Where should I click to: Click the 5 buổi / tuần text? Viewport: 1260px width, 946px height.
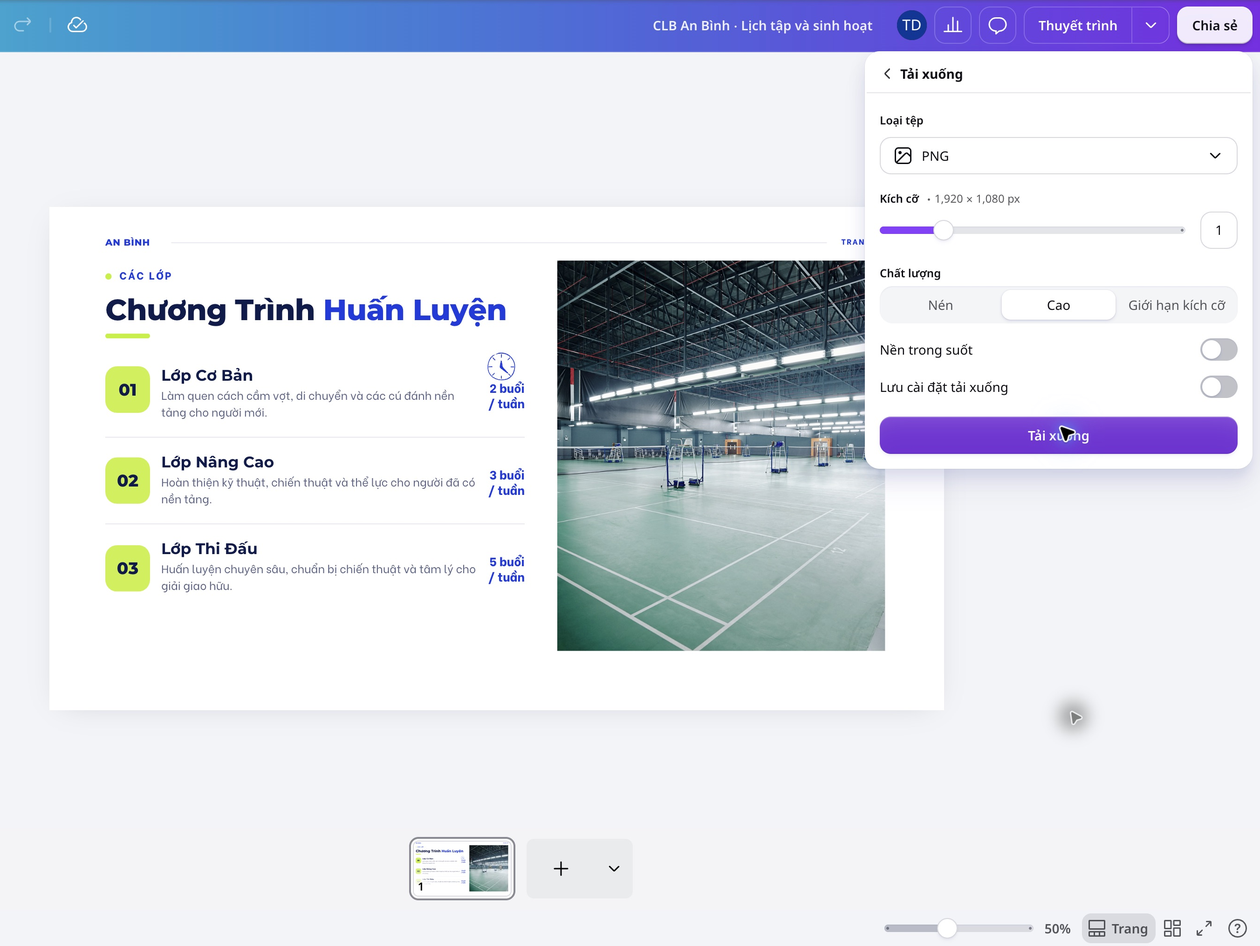[x=506, y=569]
